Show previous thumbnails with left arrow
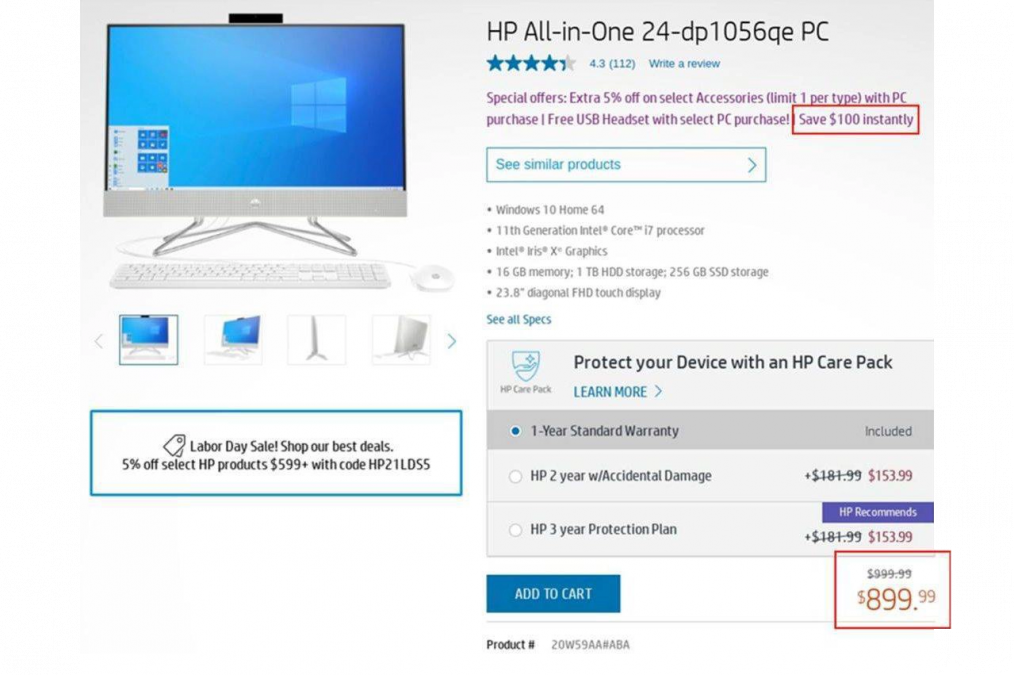The height and width of the screenshot is (675, 1014). point(99,341)
